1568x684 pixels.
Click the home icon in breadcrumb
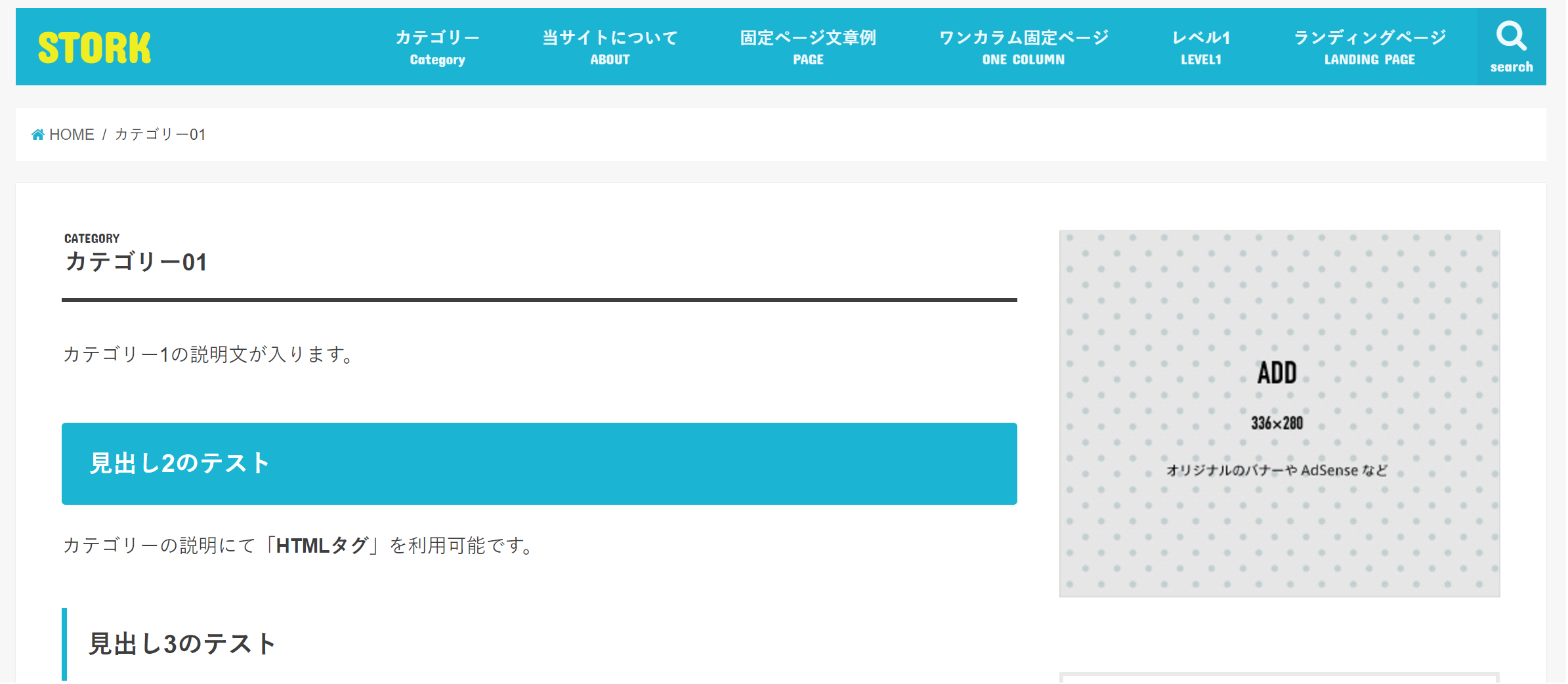point(38,135)
